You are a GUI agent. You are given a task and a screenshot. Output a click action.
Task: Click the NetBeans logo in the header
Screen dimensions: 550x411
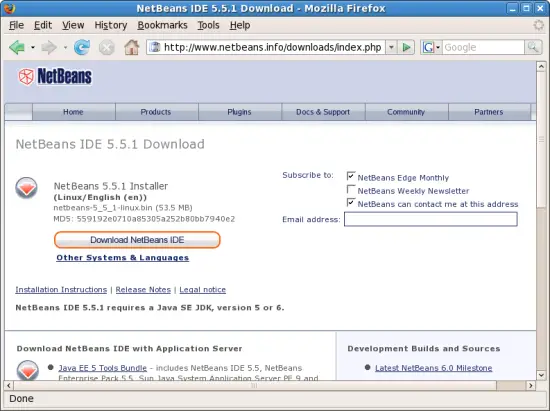click(55, 76)
